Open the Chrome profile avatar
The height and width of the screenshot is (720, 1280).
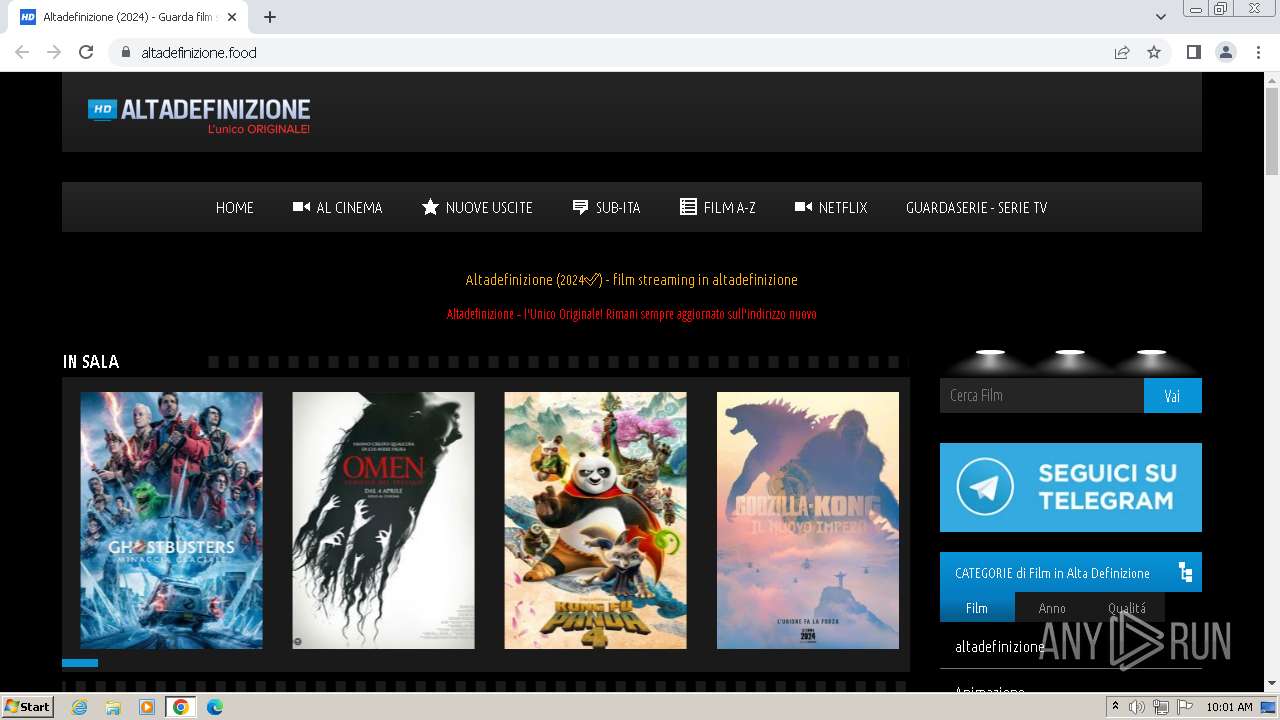click(1226, 52)
